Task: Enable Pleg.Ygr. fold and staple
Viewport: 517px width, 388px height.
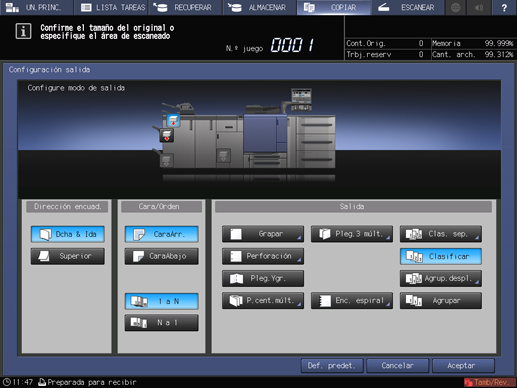Action: (x=263, y=278)
